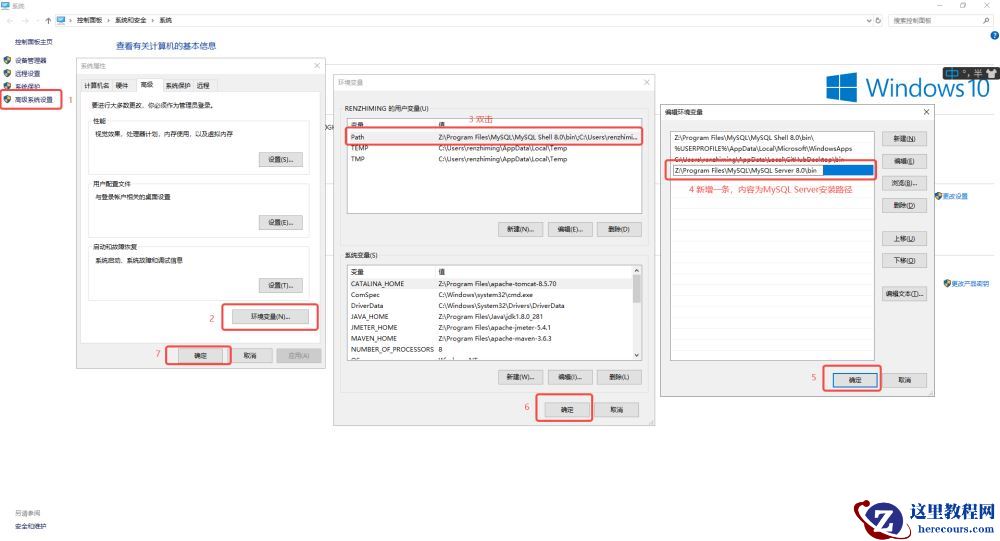Viewport: 1000px width, 541px height.
Task: Select MySQL Shell 8.0\bin path entry
Action: click(x=772, y=138)
